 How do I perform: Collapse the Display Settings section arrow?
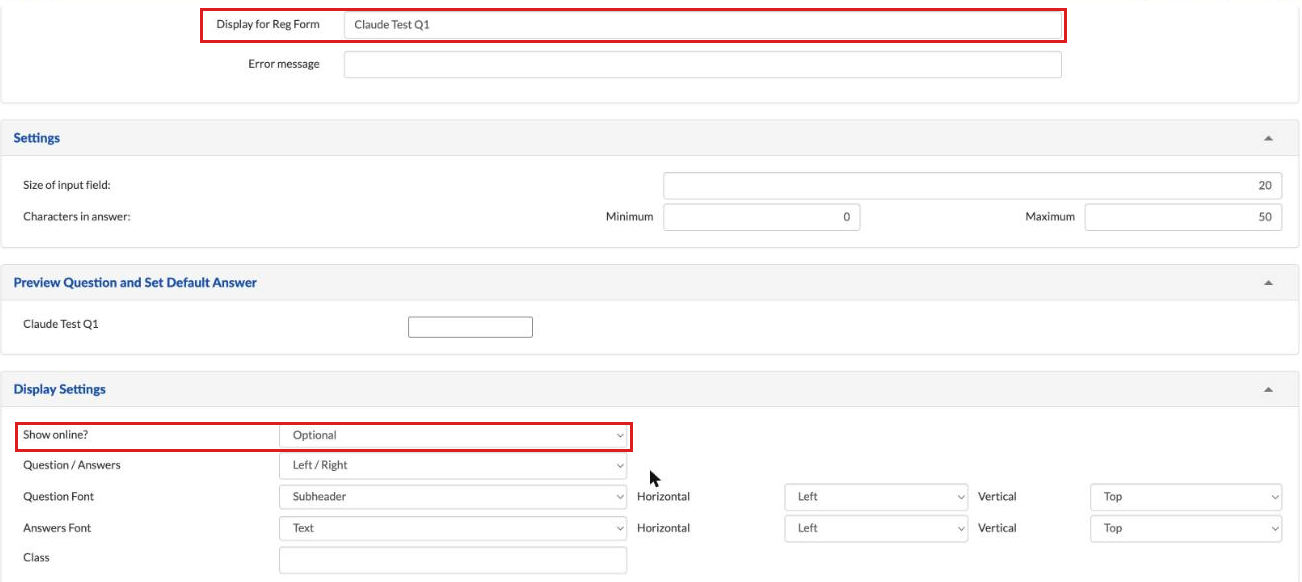tap(1268, 390)
